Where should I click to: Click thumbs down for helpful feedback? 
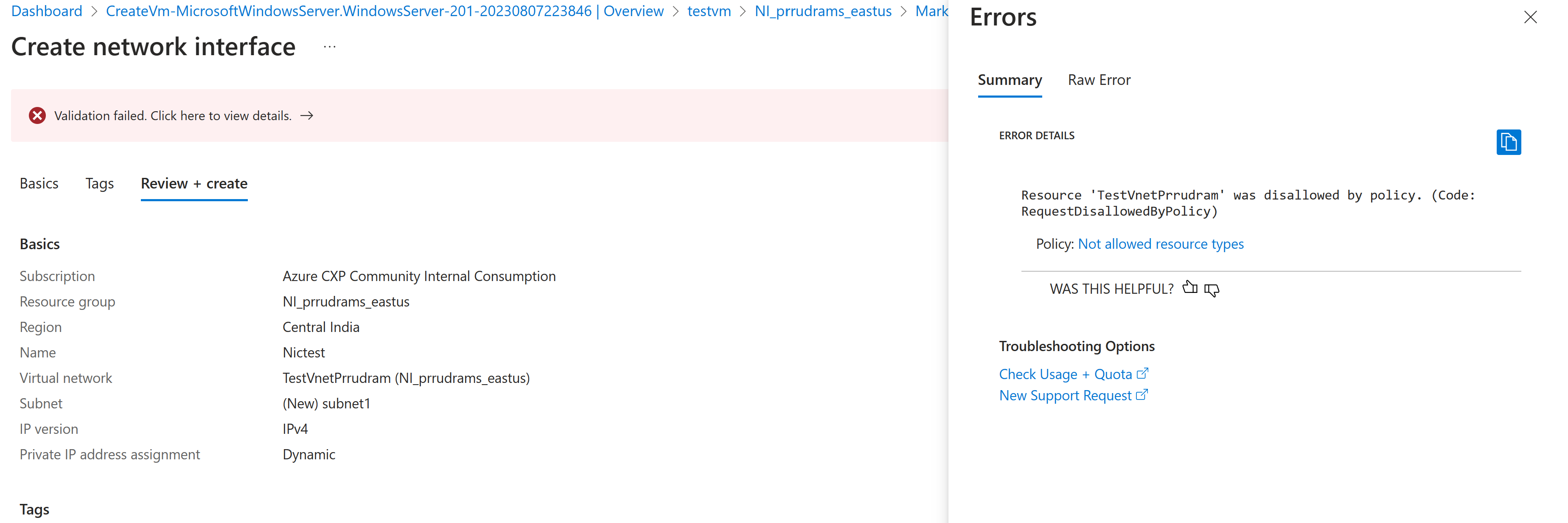(x=1212, y=290)
